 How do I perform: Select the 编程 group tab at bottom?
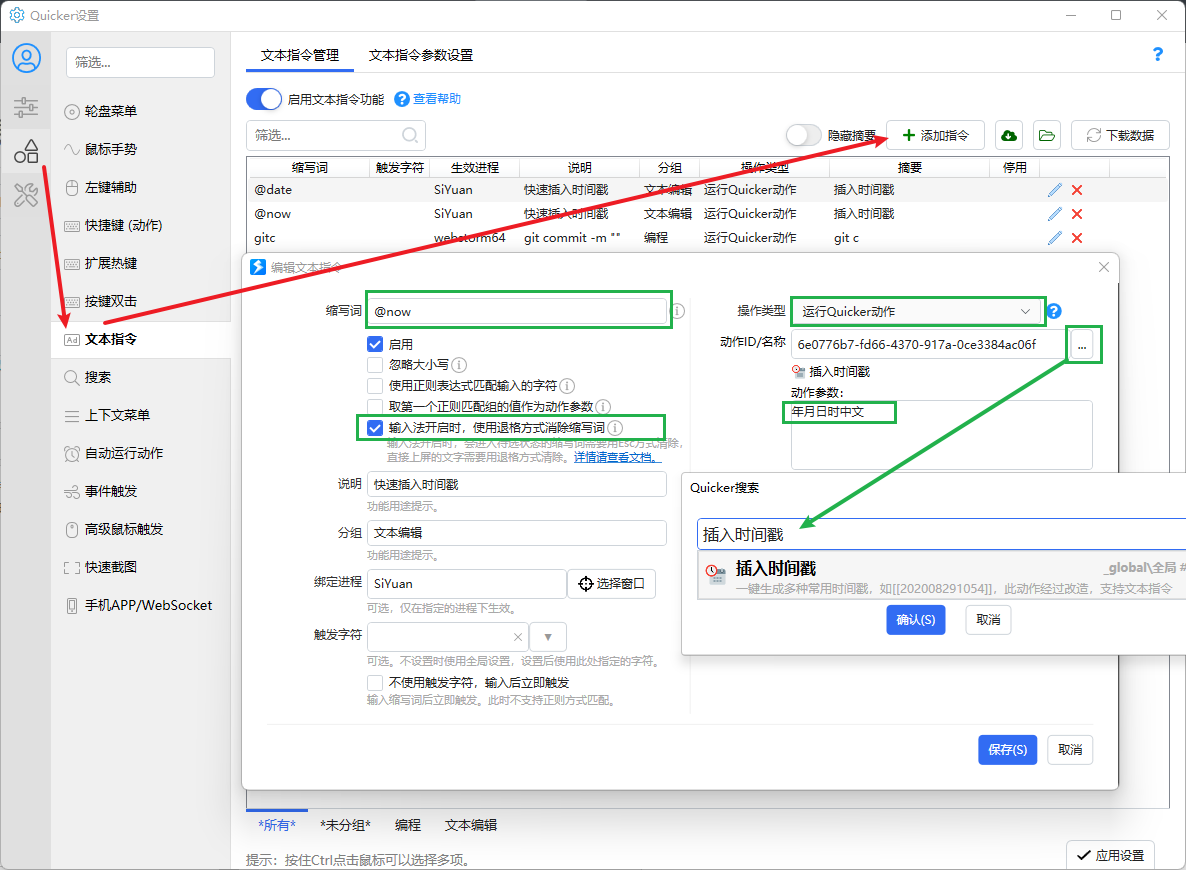(x=407, y=825)
